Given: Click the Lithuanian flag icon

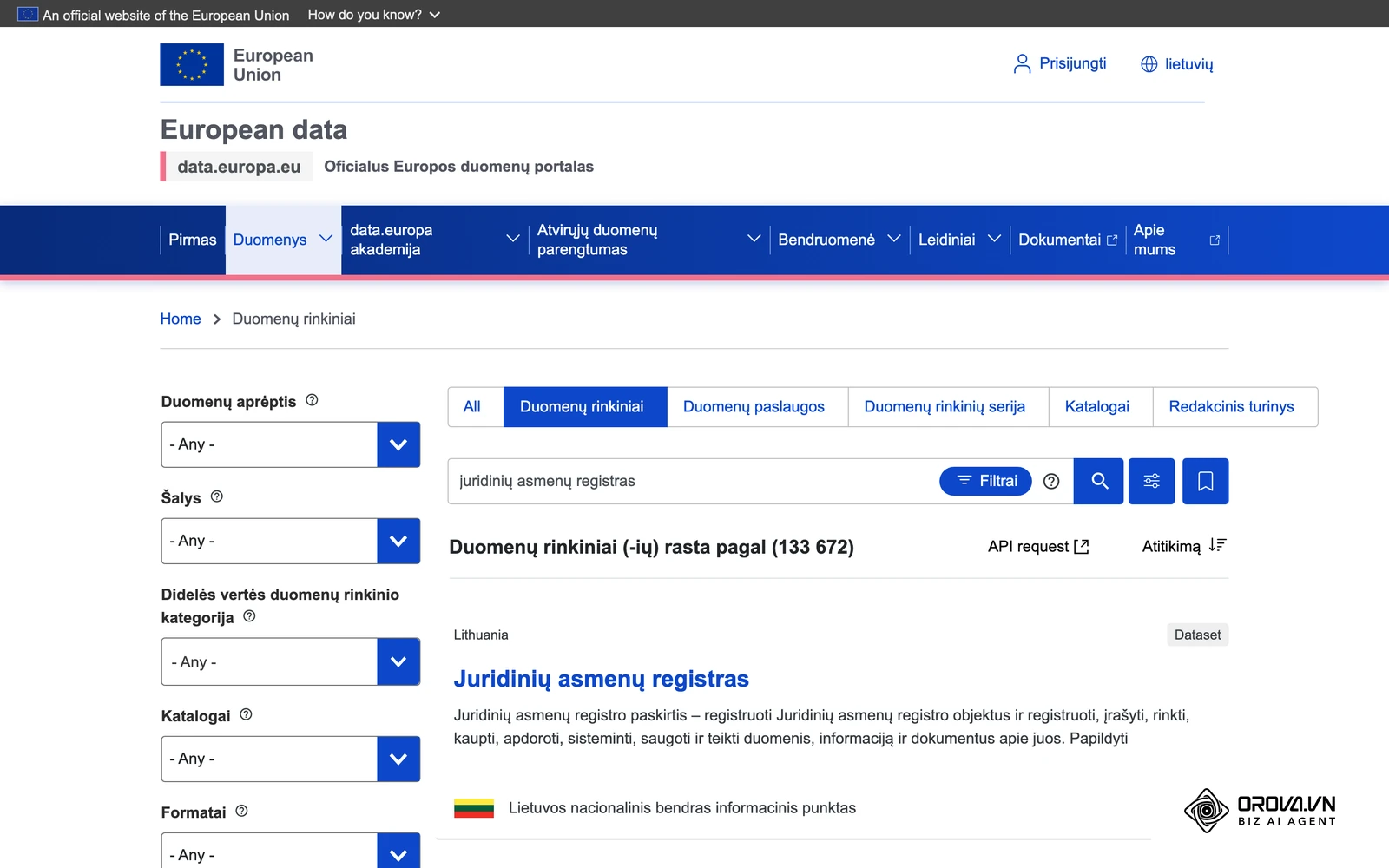Looking at the screenshot, I should [x=474, y=808].
